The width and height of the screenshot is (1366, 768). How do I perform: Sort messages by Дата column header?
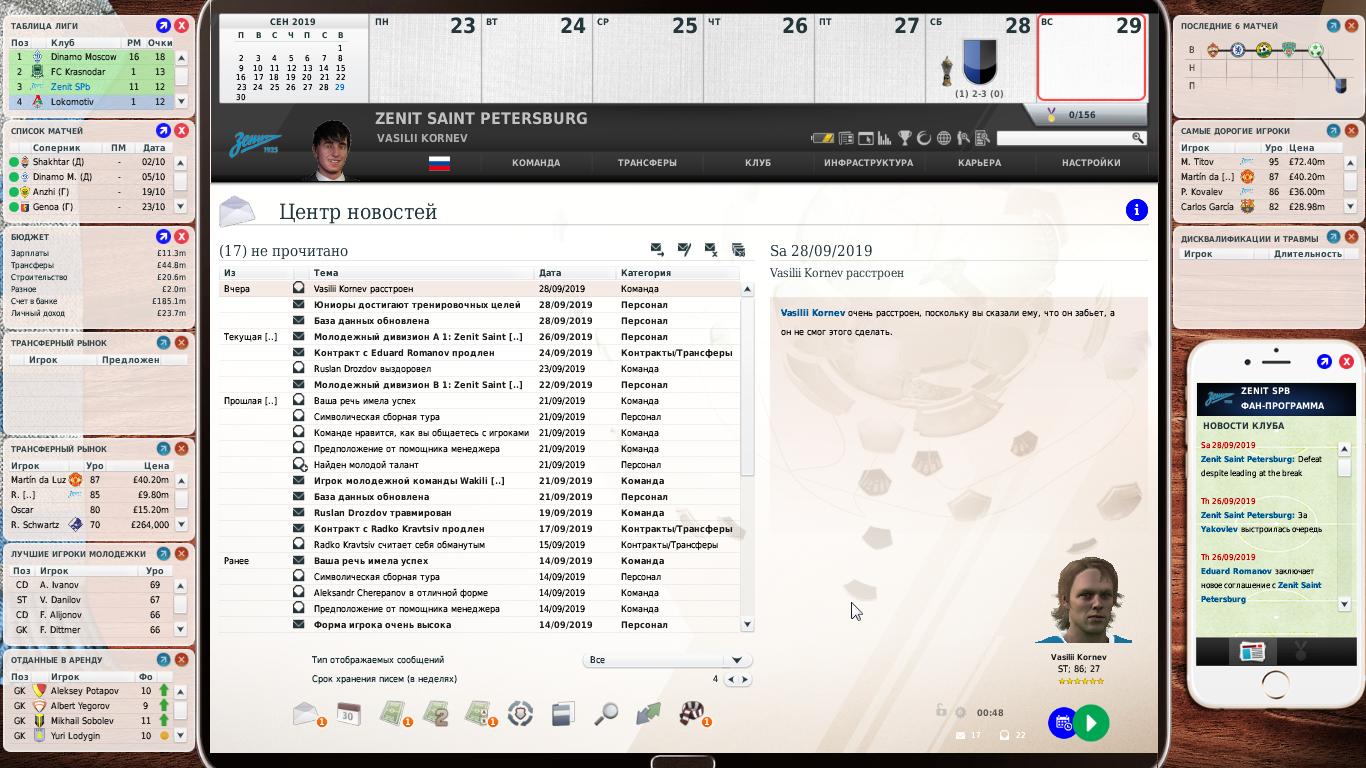(576, 273)
